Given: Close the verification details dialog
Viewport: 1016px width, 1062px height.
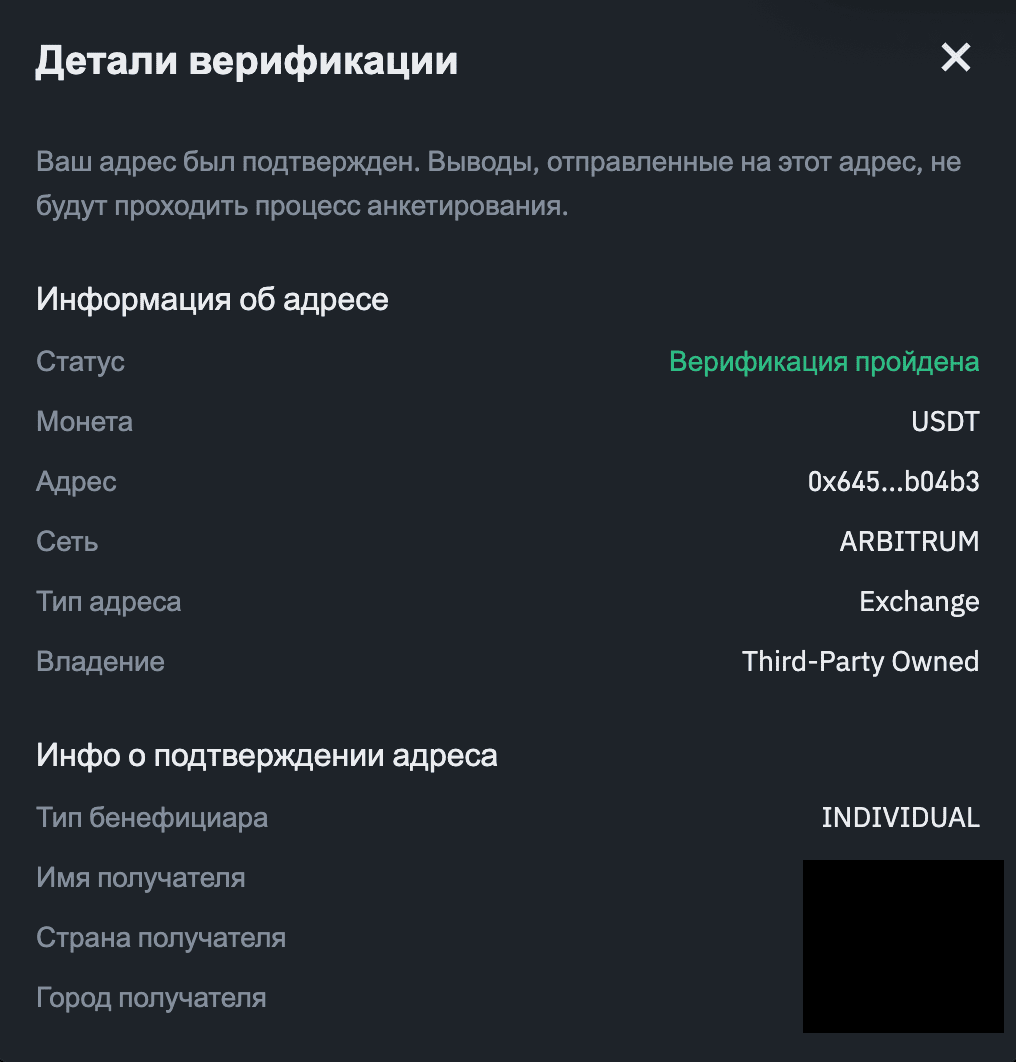Looking at the screenshot, I should pos(955,58).
